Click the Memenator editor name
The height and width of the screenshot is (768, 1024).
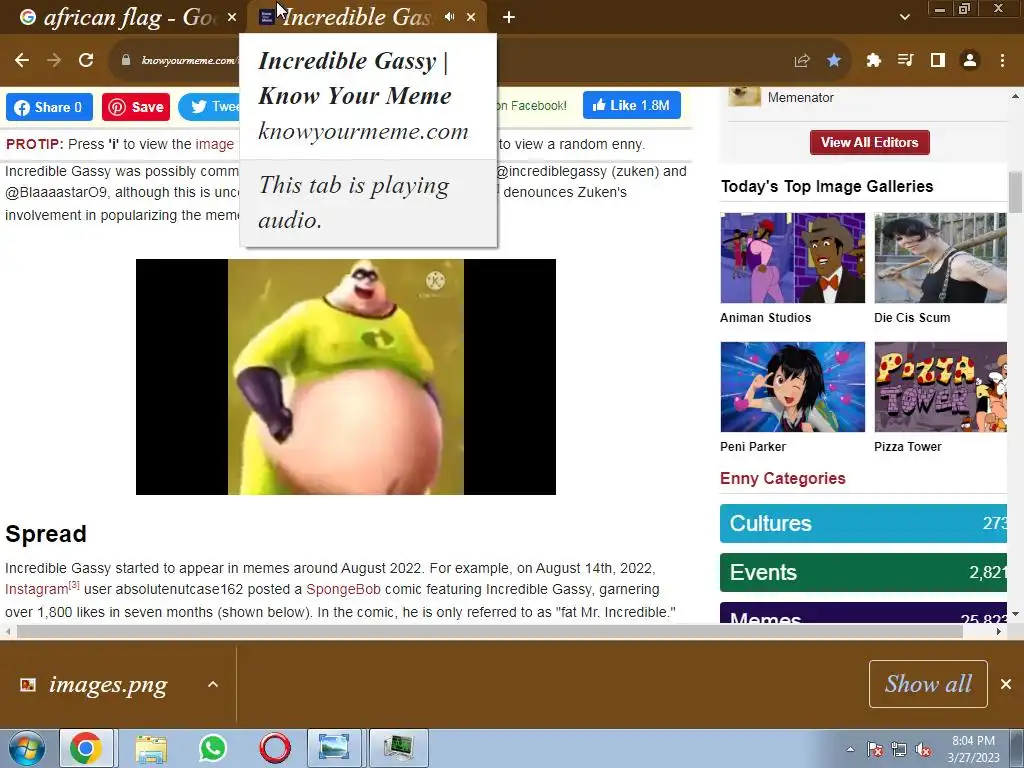(801, 97)
